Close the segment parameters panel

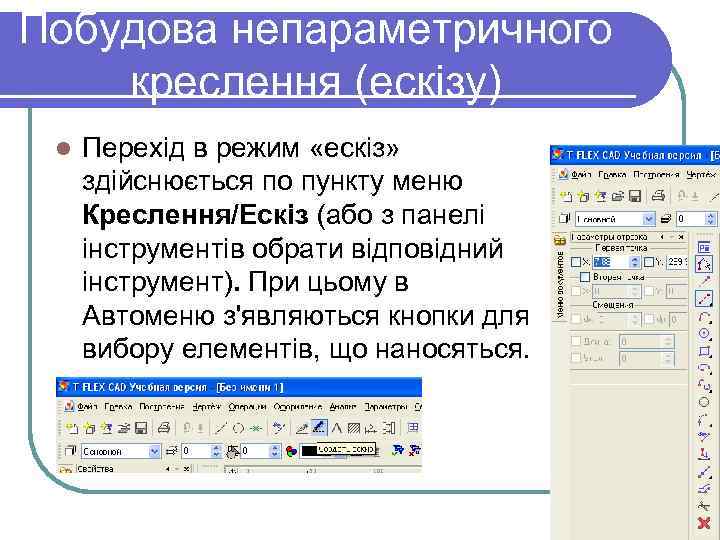point(681,237)
